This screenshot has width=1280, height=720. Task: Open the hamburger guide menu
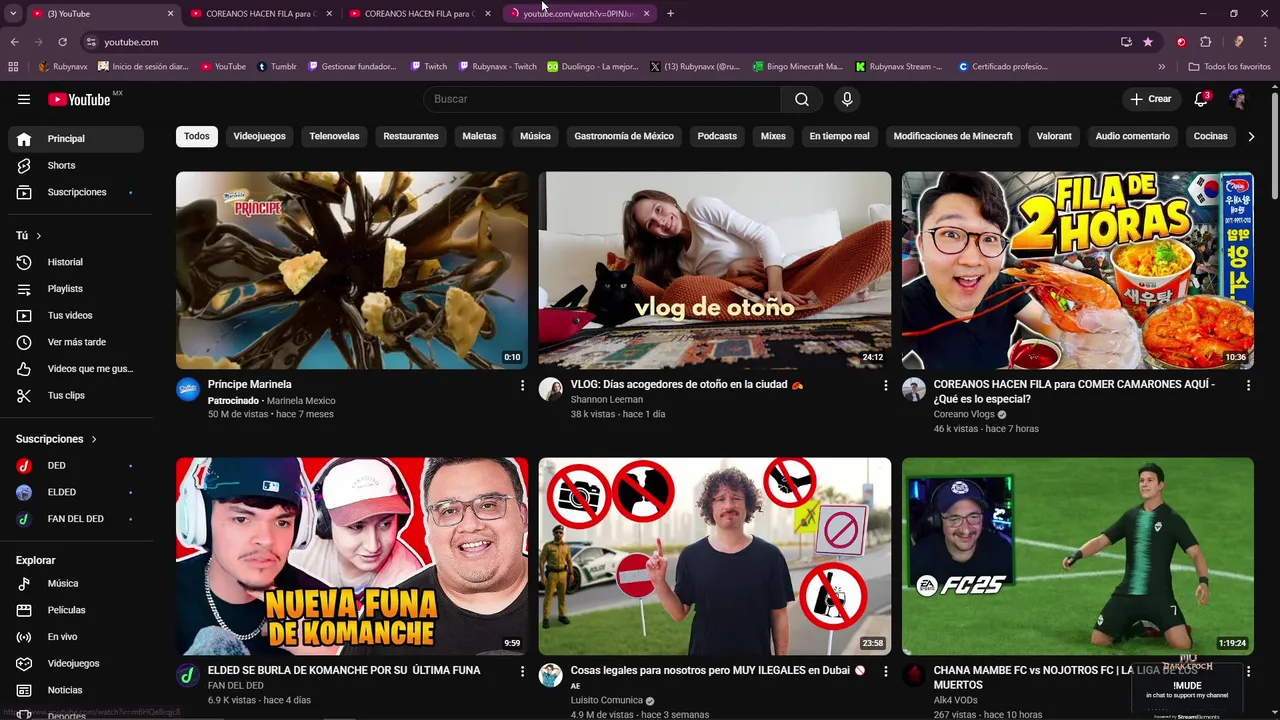(x=24, y=99)
